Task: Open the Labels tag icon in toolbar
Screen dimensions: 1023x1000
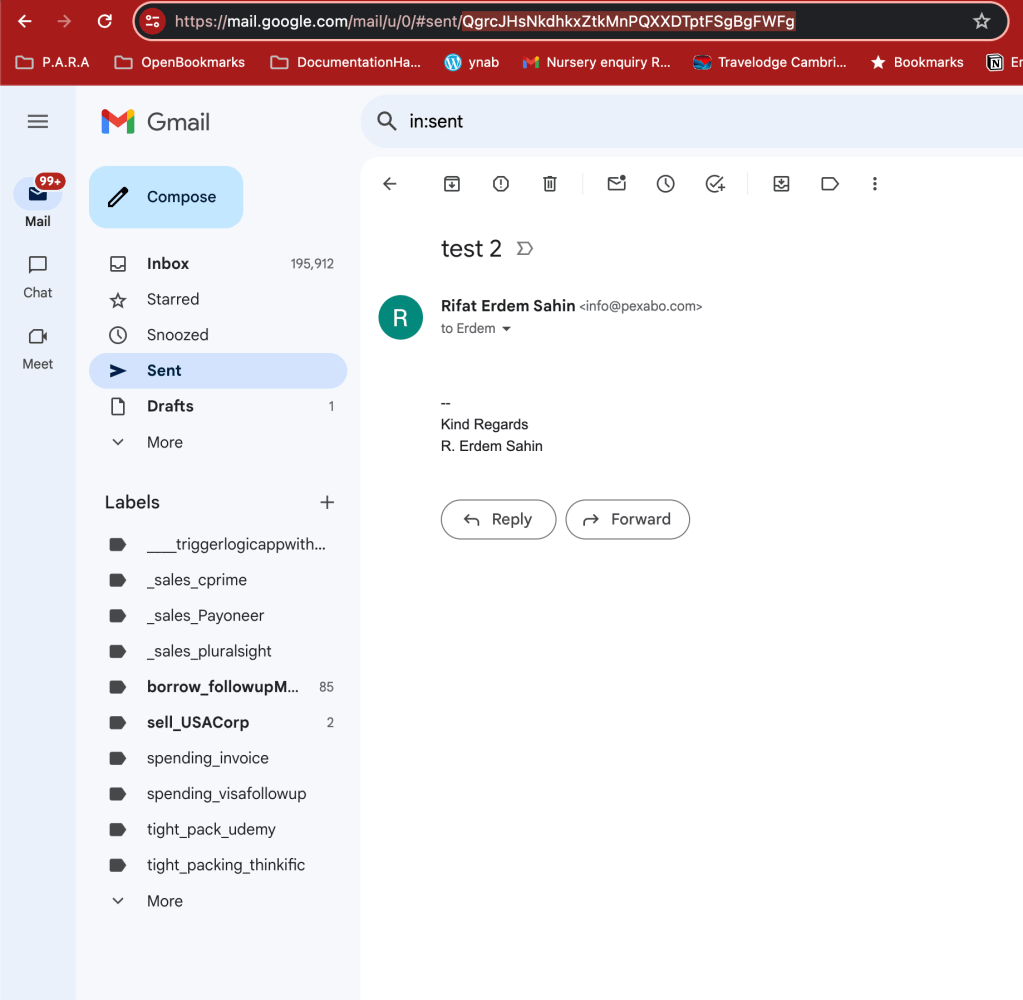Action: click(x=829, y=184)
